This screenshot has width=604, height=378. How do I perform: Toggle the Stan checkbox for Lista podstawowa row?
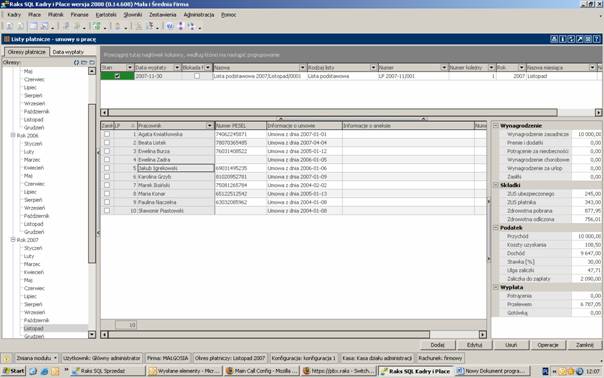(117, 76)
